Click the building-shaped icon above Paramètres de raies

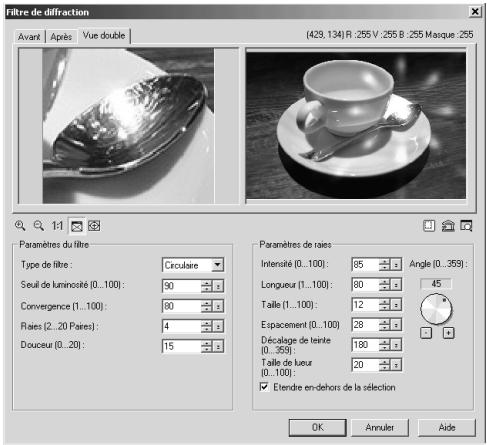[448, 226]
